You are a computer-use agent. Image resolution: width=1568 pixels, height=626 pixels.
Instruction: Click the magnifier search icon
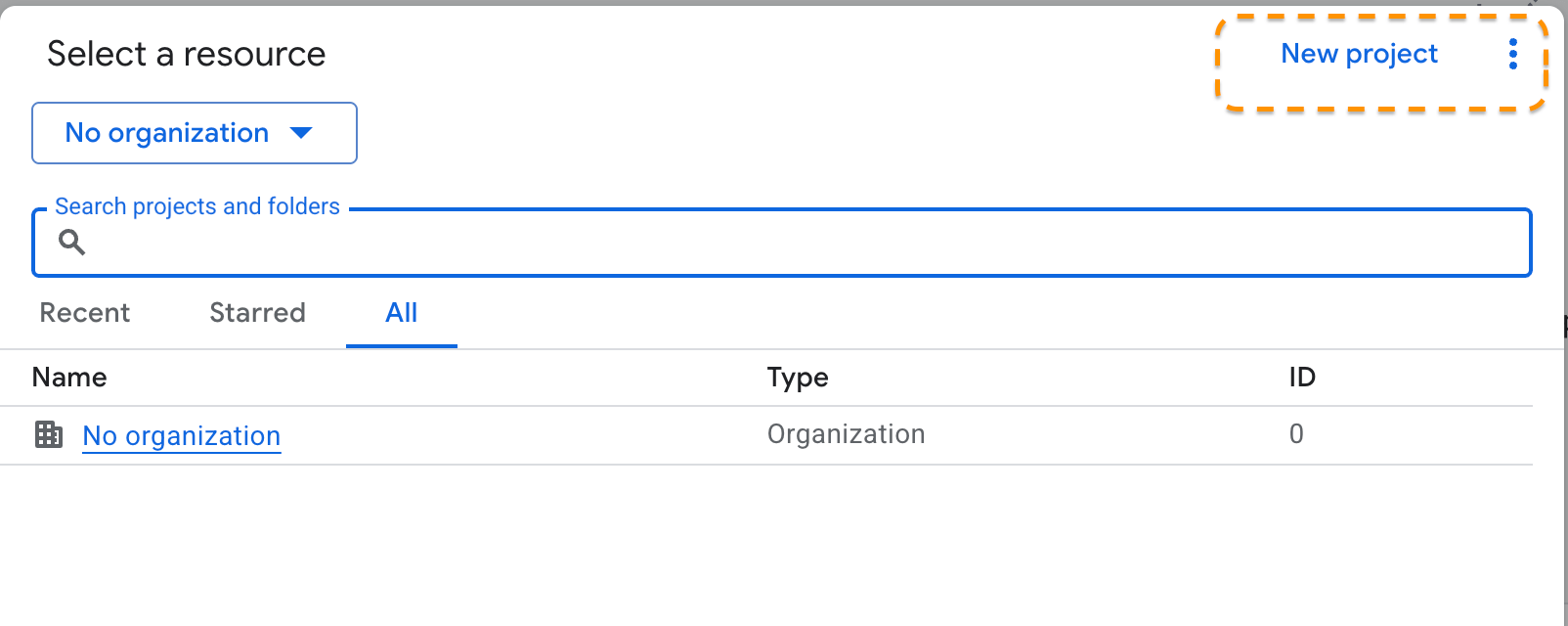click(71, 242)
